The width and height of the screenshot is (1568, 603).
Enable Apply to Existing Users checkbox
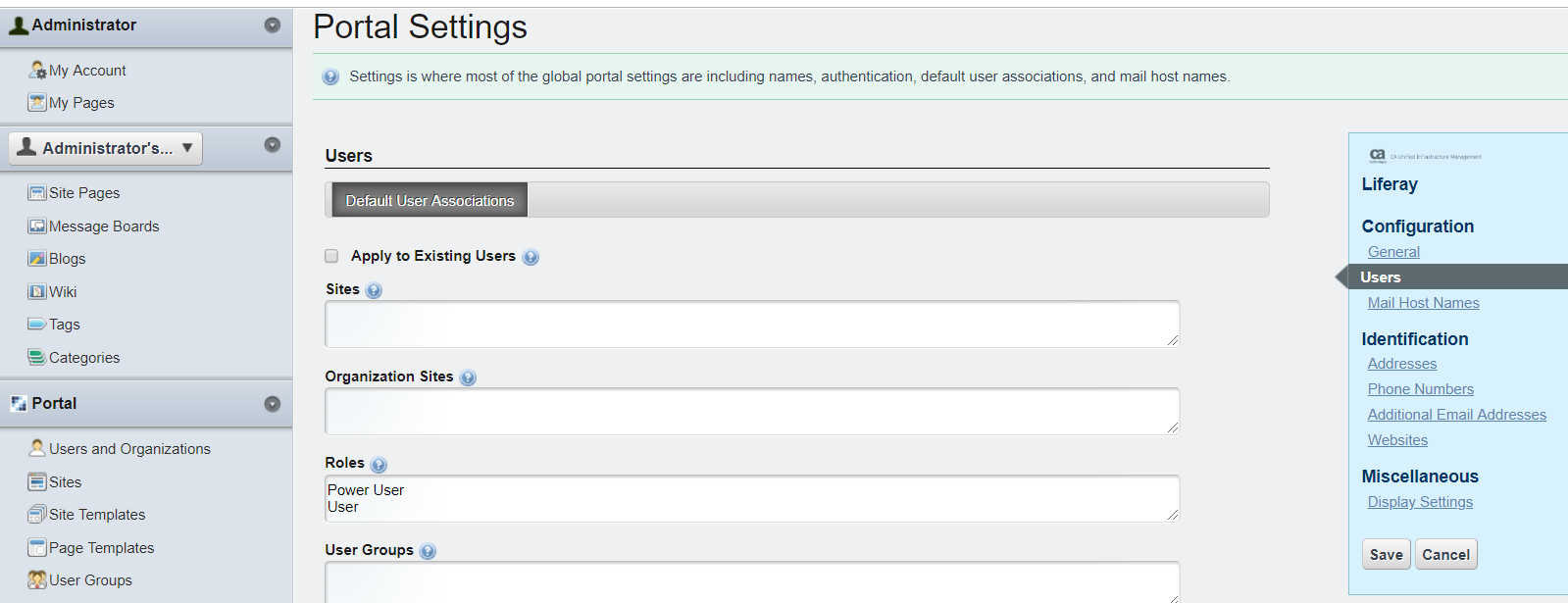click(x=331, y=256)
